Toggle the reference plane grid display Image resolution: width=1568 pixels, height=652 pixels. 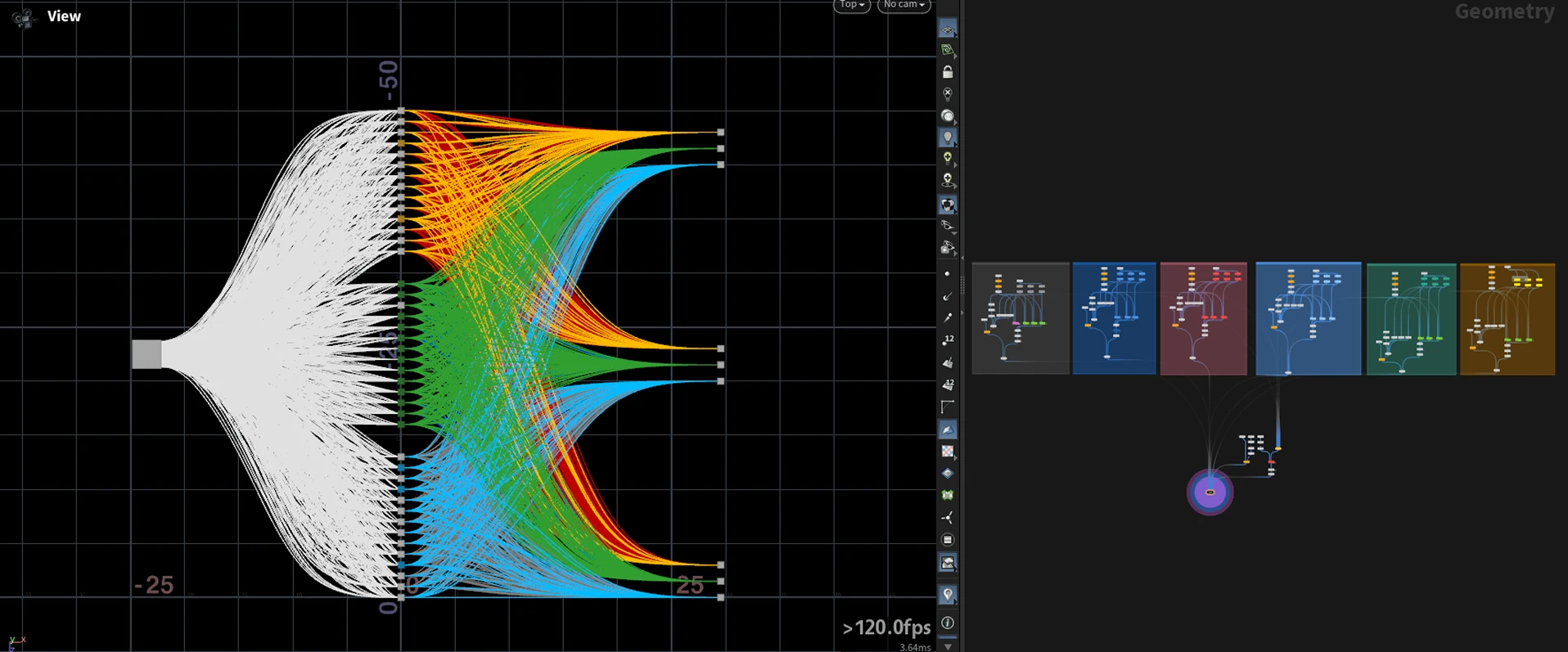pos(948,29)
